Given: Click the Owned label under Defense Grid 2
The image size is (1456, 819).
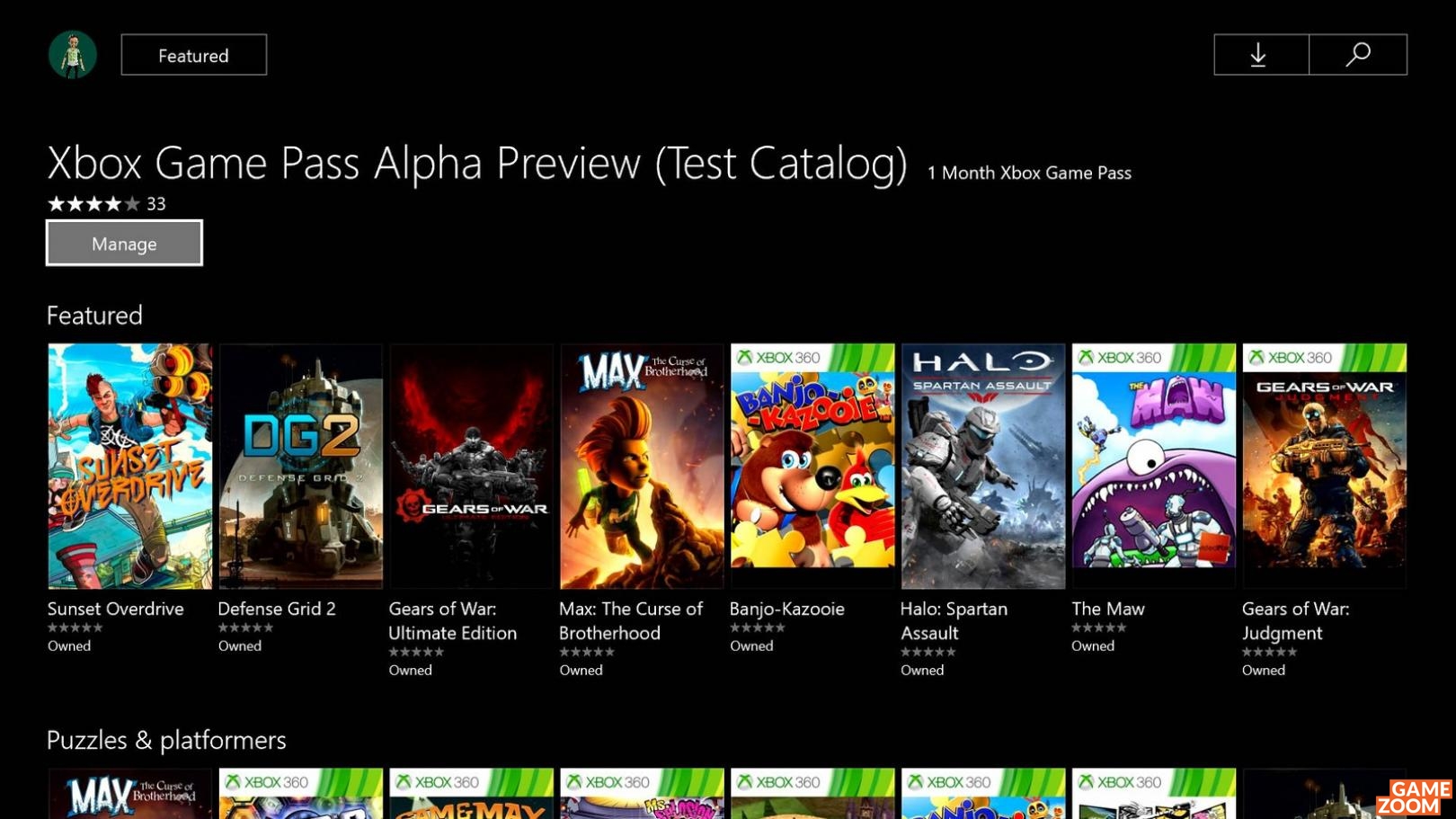Looking at the screenshot, I should tap(240, 645).
